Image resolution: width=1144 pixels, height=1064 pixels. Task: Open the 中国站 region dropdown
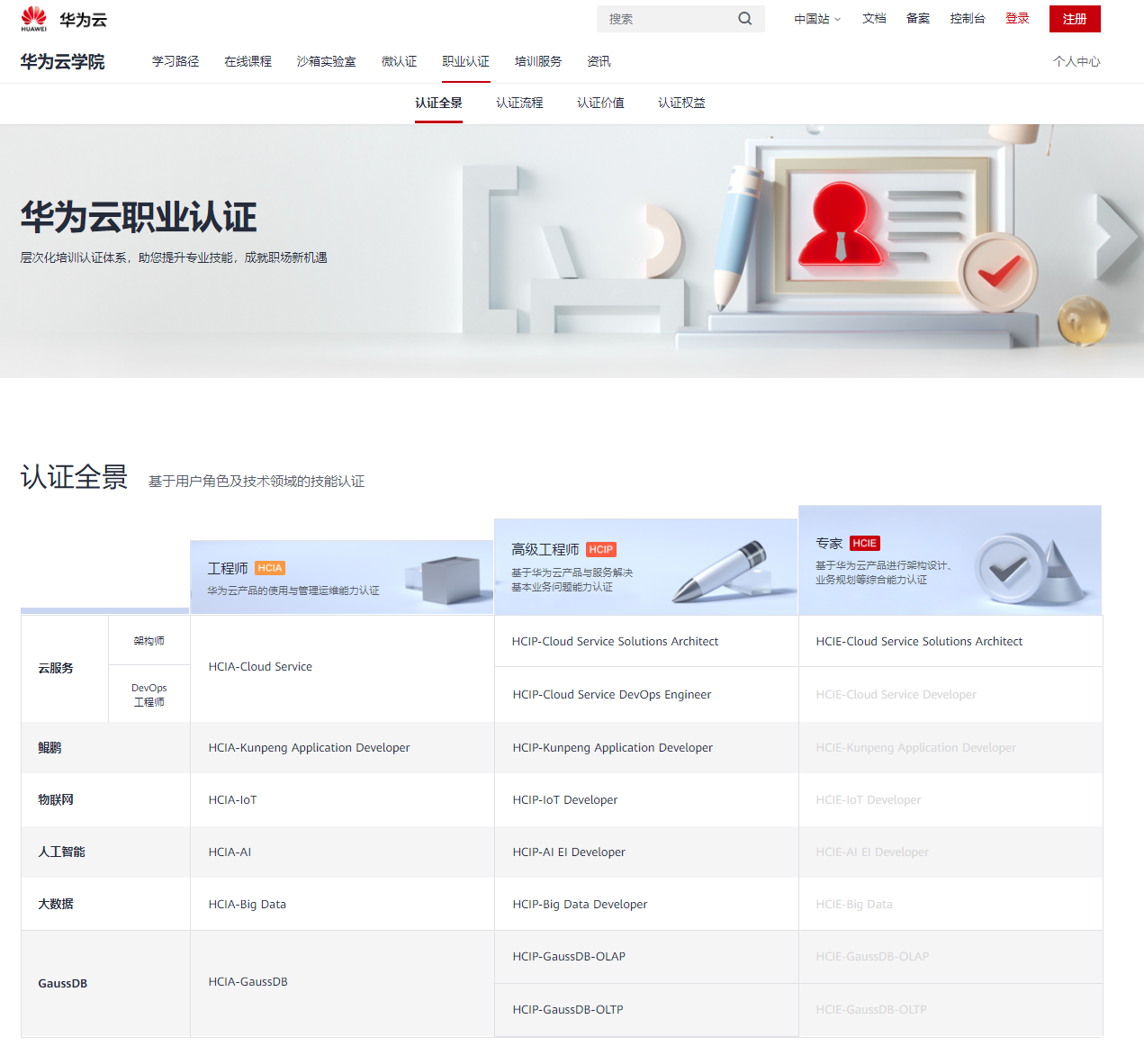point(817,19)
